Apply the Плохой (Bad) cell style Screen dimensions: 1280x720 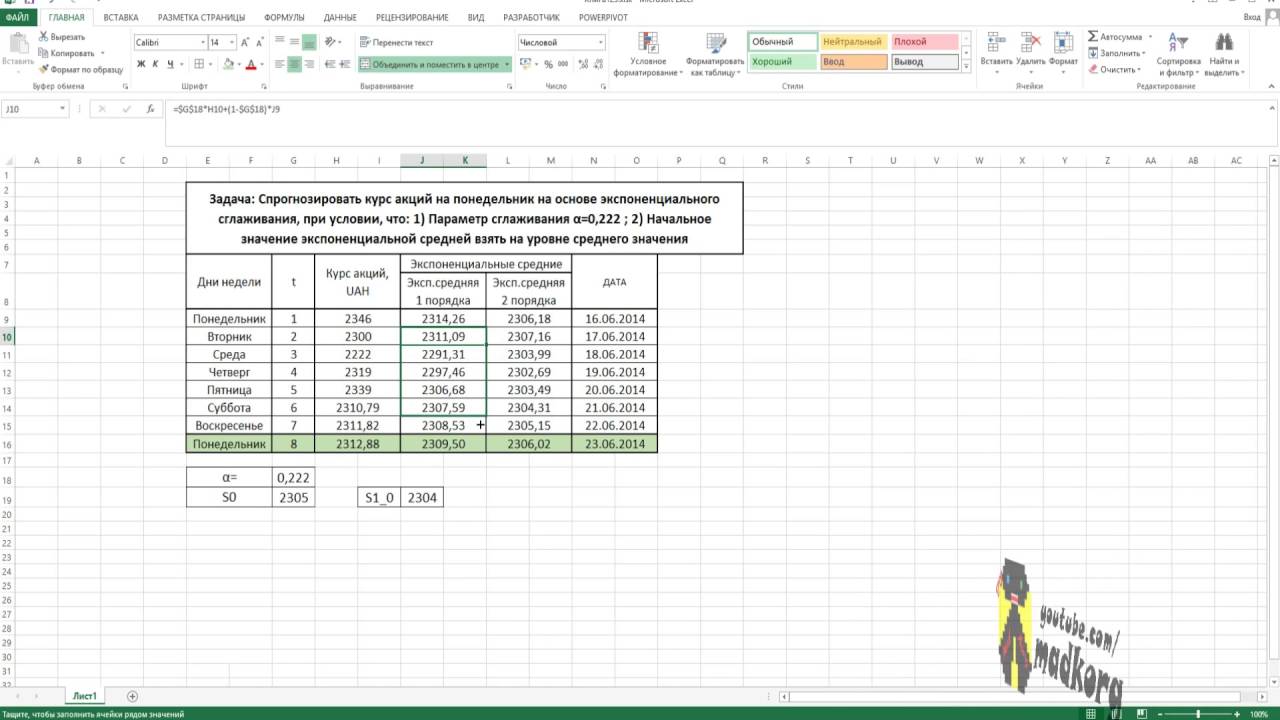click(x=924, y=42)
